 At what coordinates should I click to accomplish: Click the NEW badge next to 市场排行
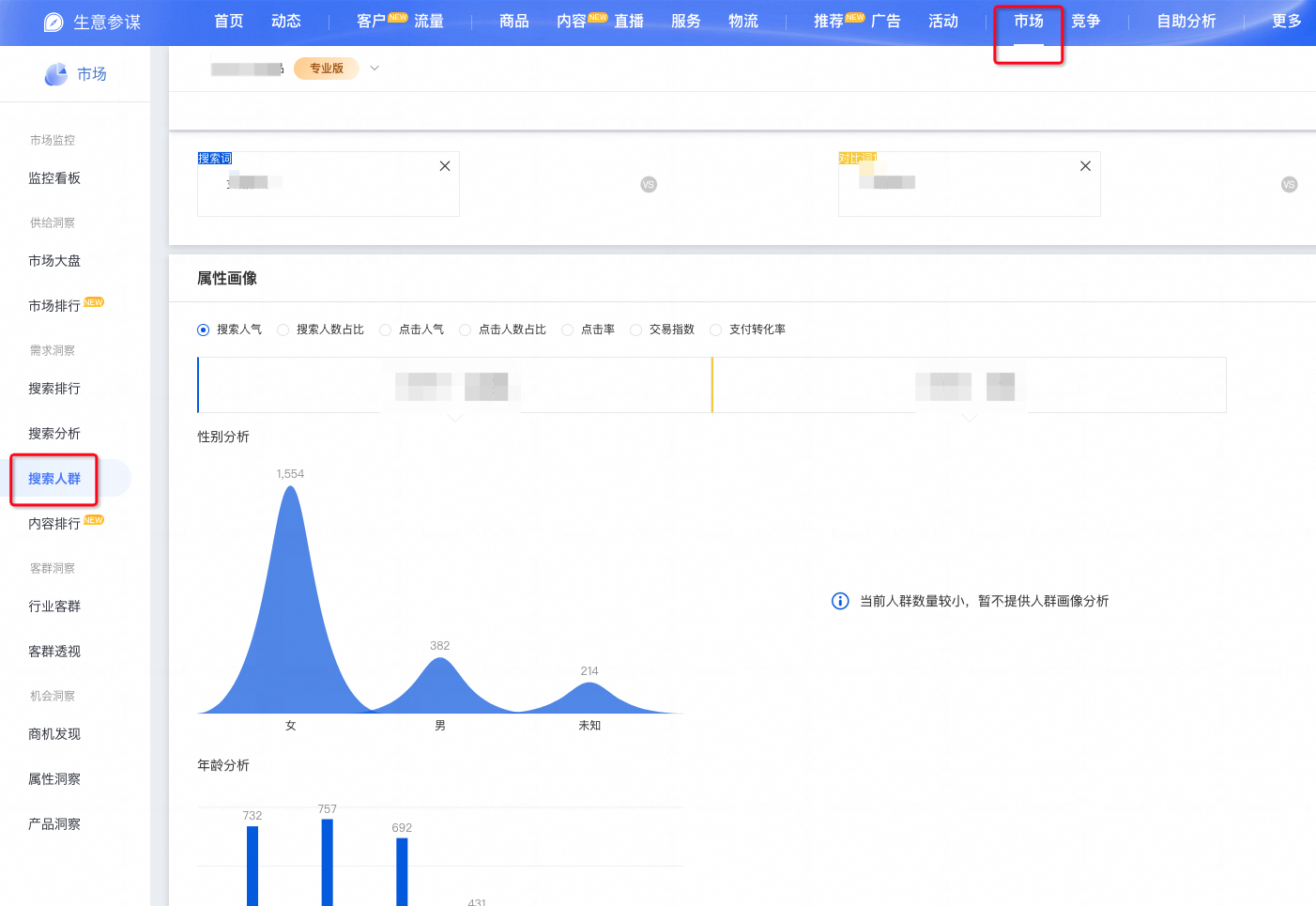point(94,302)
